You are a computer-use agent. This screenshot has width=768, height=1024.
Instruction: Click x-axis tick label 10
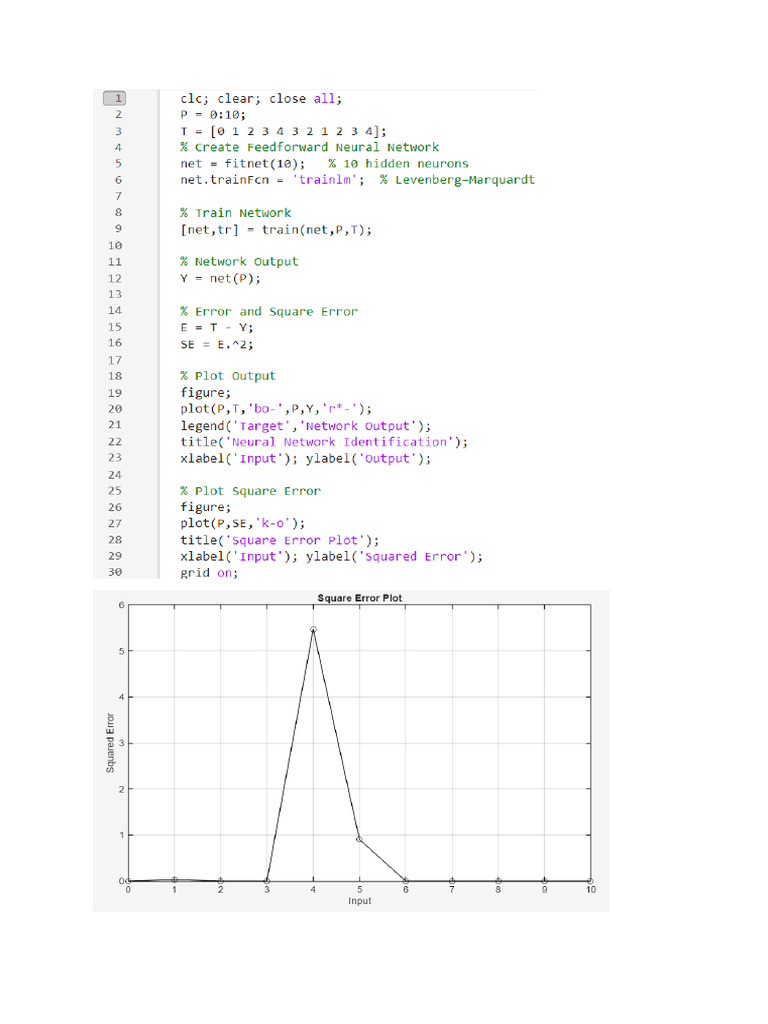591,889
